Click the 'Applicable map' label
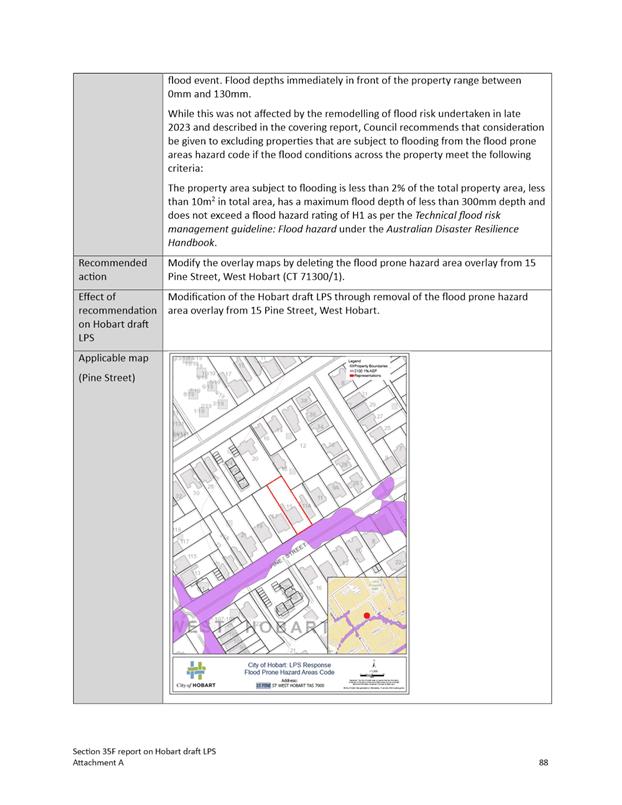This screenshot has height=805, width=622. (x=113, y=358)
